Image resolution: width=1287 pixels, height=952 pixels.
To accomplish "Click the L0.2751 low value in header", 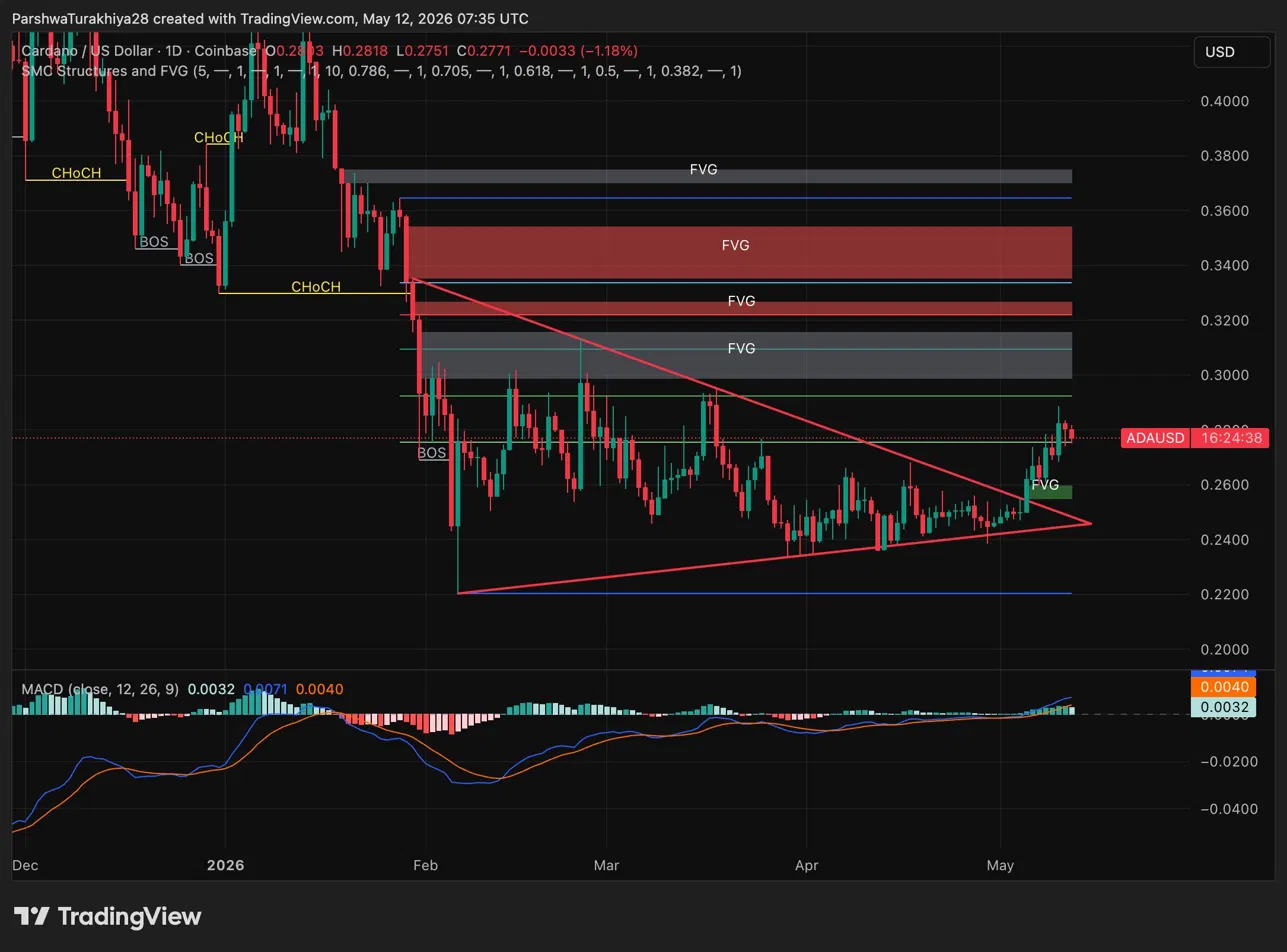I will click(x=424, y=51).
